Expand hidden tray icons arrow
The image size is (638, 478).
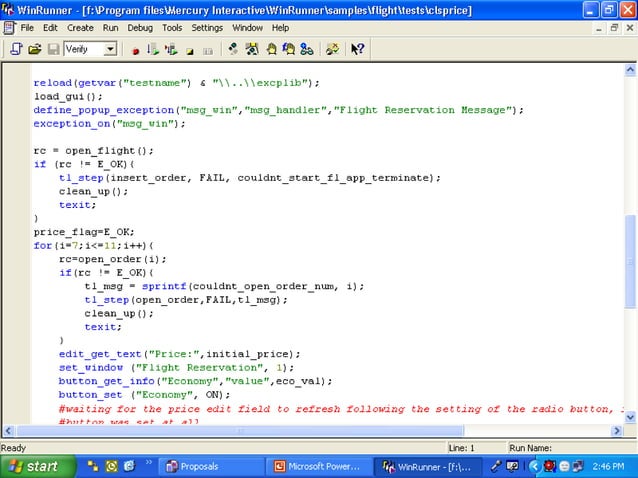[x=534, y=467]
